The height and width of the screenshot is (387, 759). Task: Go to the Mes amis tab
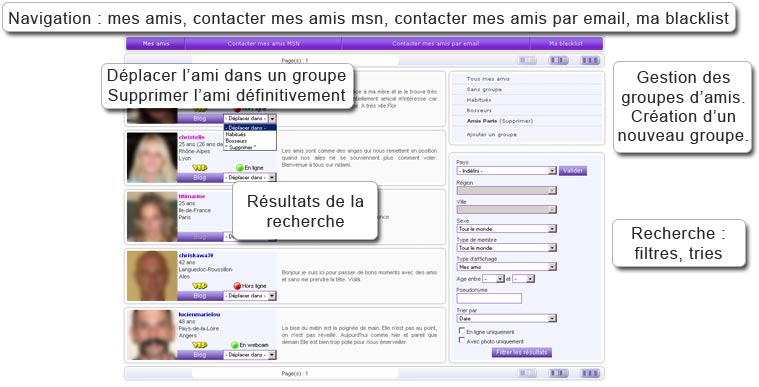click(x=156, y=44)
